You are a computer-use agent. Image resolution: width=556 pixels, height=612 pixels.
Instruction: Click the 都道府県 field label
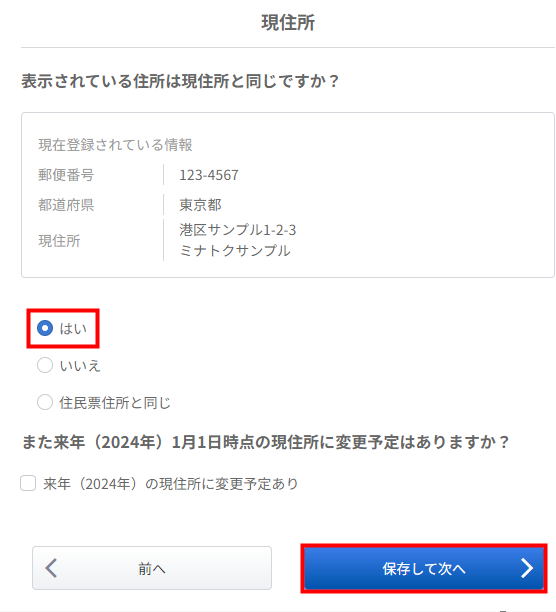[x=66, y=205]
